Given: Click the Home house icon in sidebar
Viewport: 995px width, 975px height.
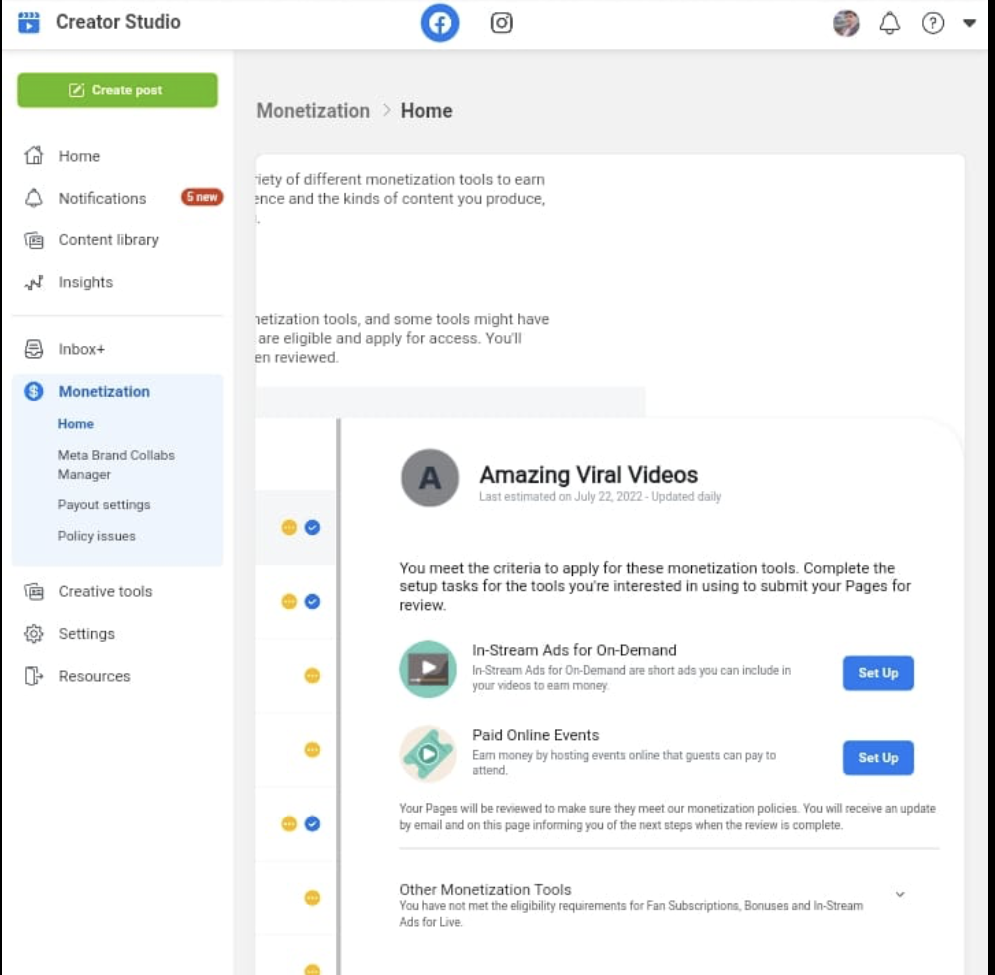Looking at the screenshot, I should pyautogui.click(x=34, y=156).
